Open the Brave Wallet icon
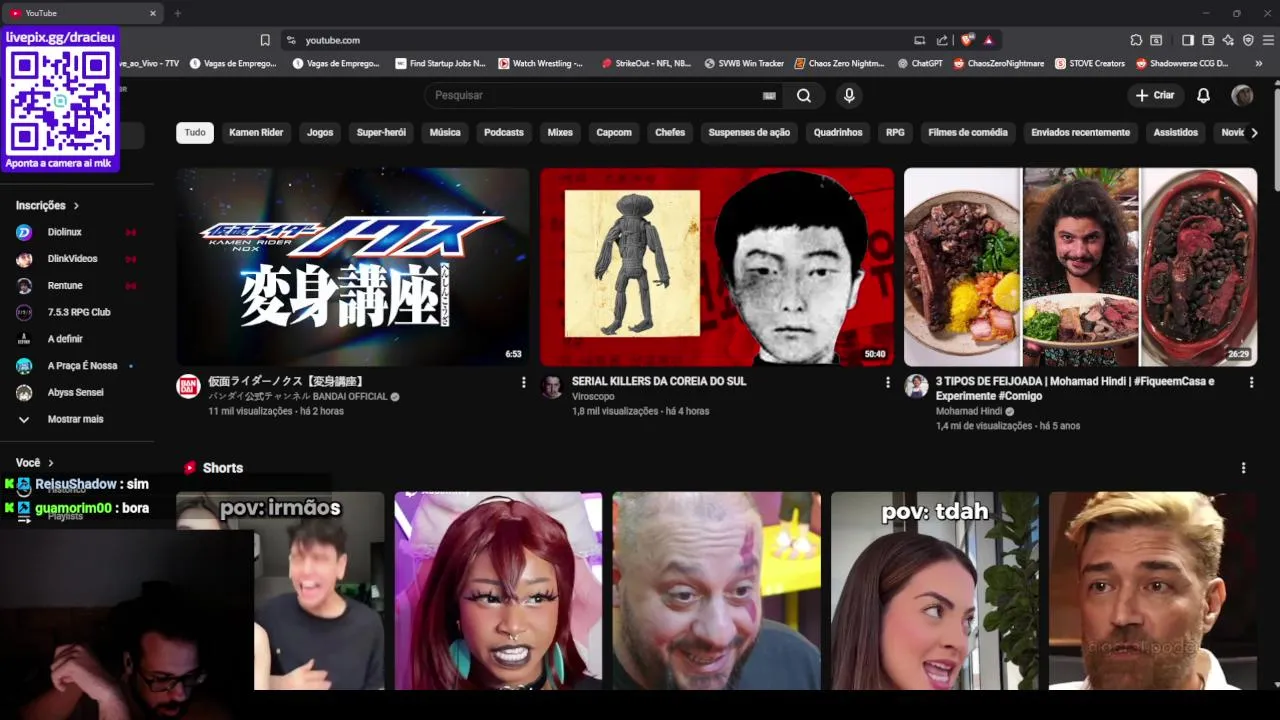Screen dimensions: 1280x720 point(1208,40)
